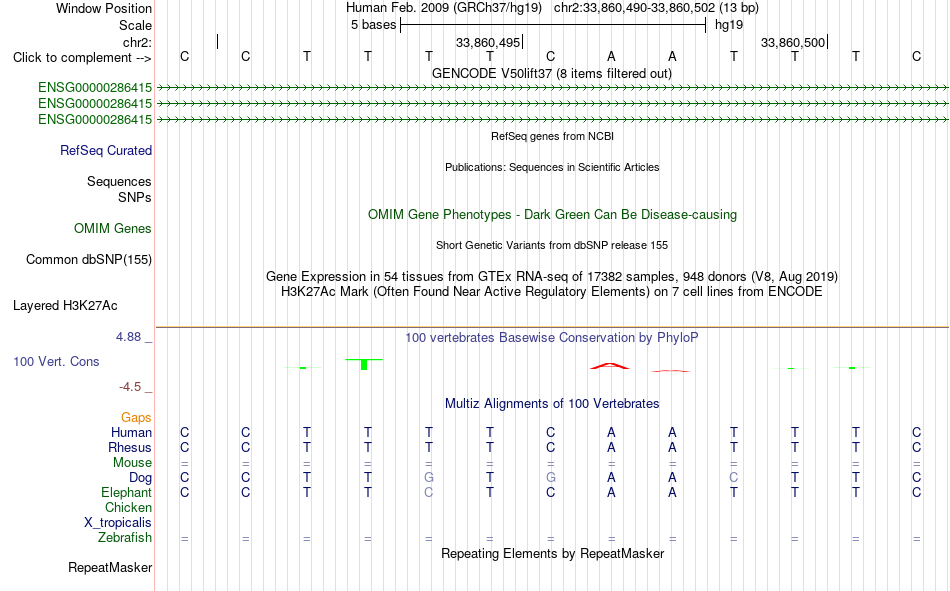Click the light grey C in Elephant row
This screenshot has height=591, width=950.
tap(429, 493)
